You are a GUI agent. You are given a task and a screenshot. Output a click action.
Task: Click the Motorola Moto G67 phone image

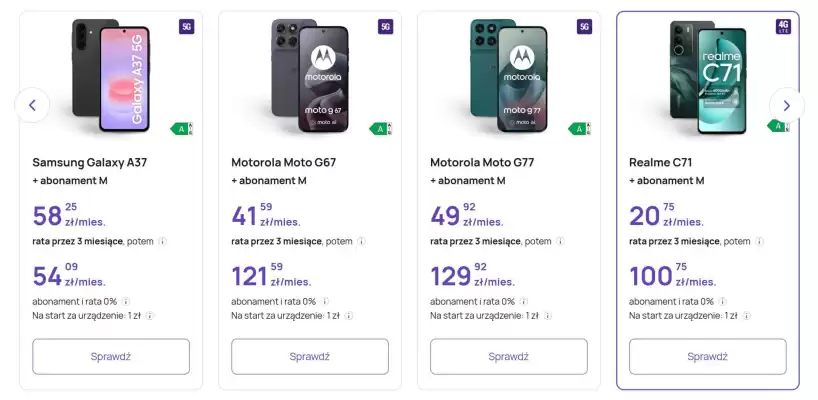tap(310, 75)
